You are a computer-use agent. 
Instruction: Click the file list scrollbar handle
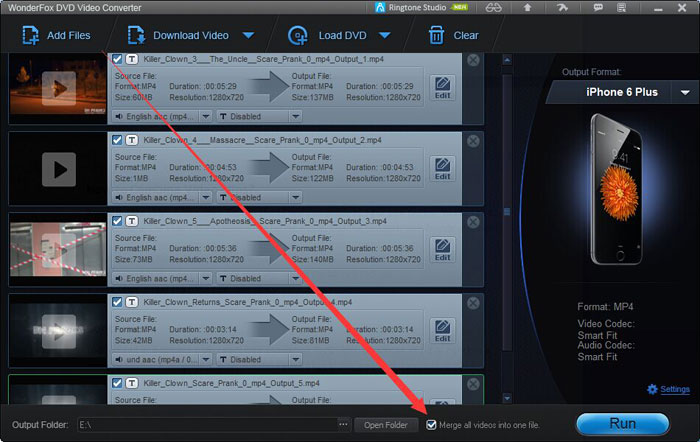(507, 211)
